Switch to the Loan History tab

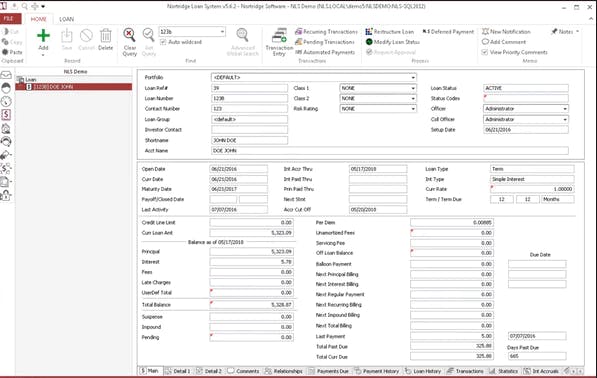(x=423, y=371)
